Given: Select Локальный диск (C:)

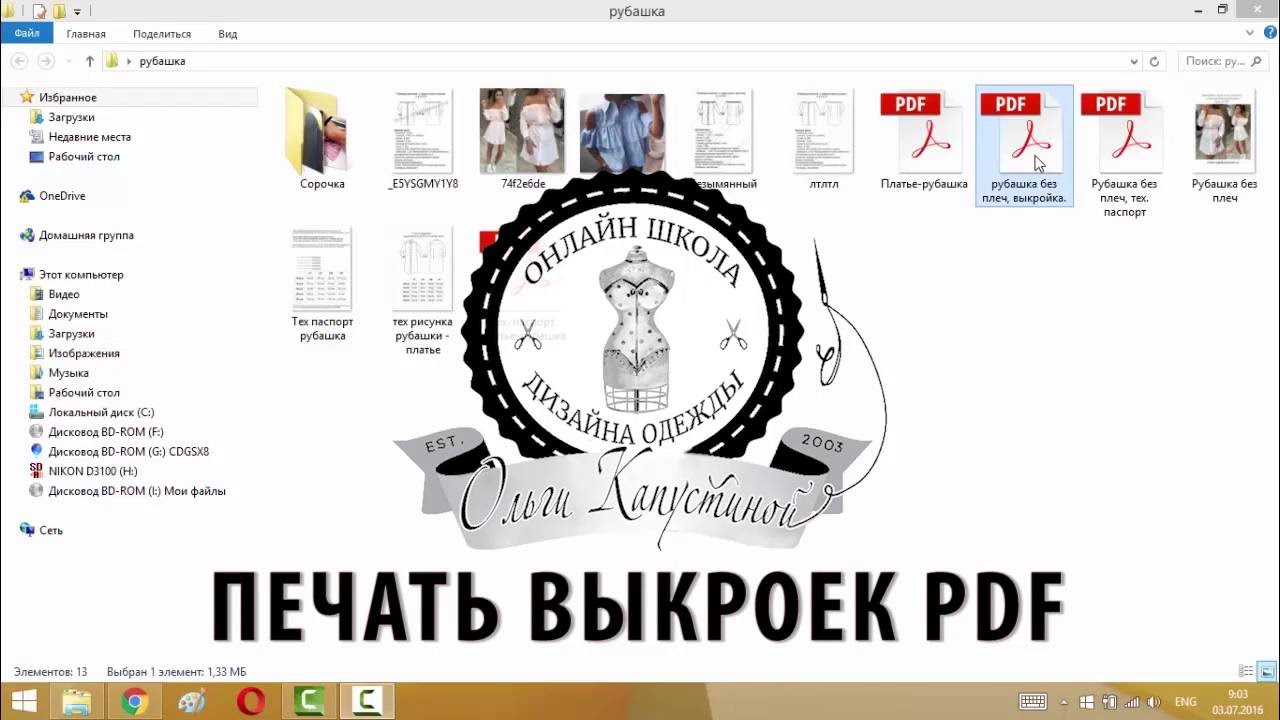Looking at the screenshot, I should pyautogui.click(x=101, y=412).
